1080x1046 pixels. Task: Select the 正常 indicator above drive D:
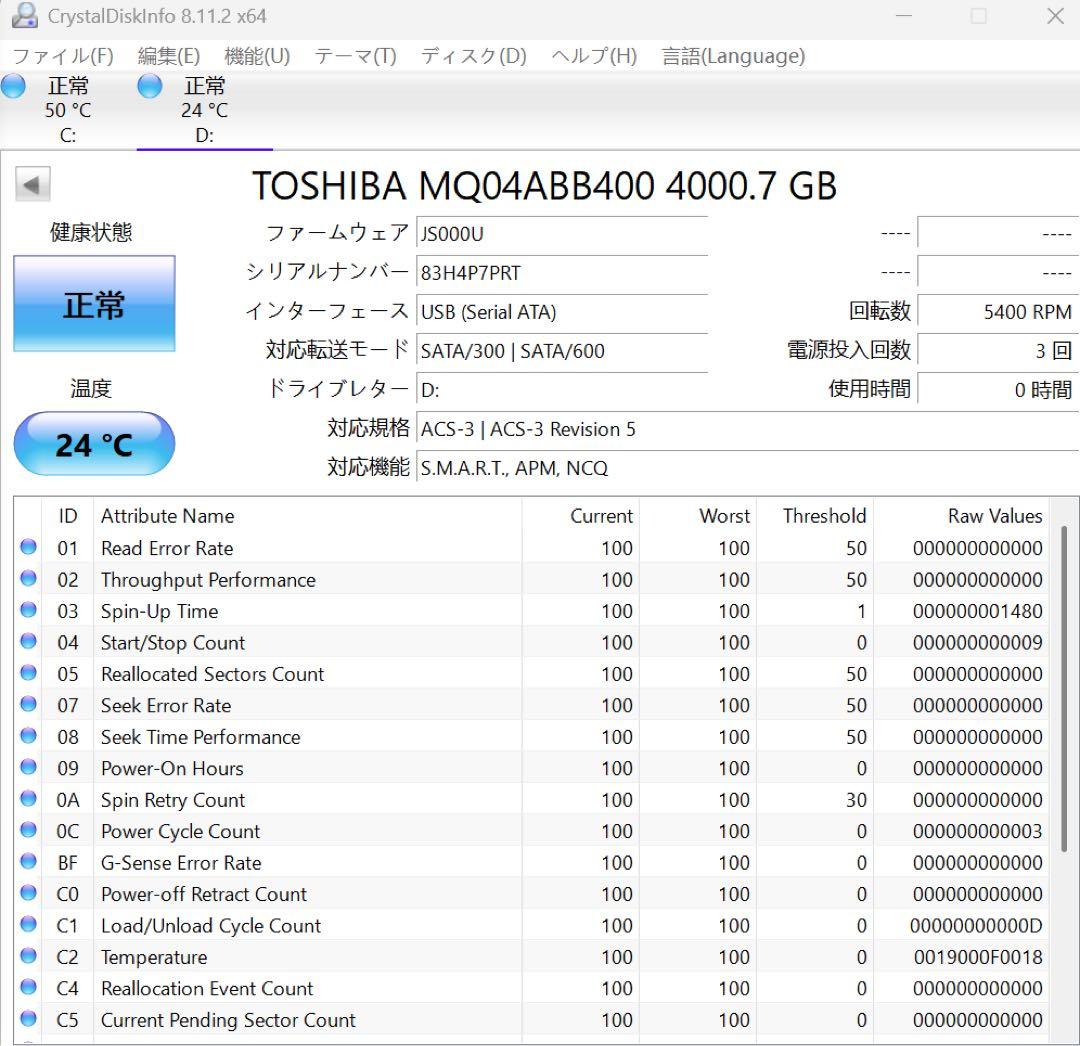[x=148, y=87]
